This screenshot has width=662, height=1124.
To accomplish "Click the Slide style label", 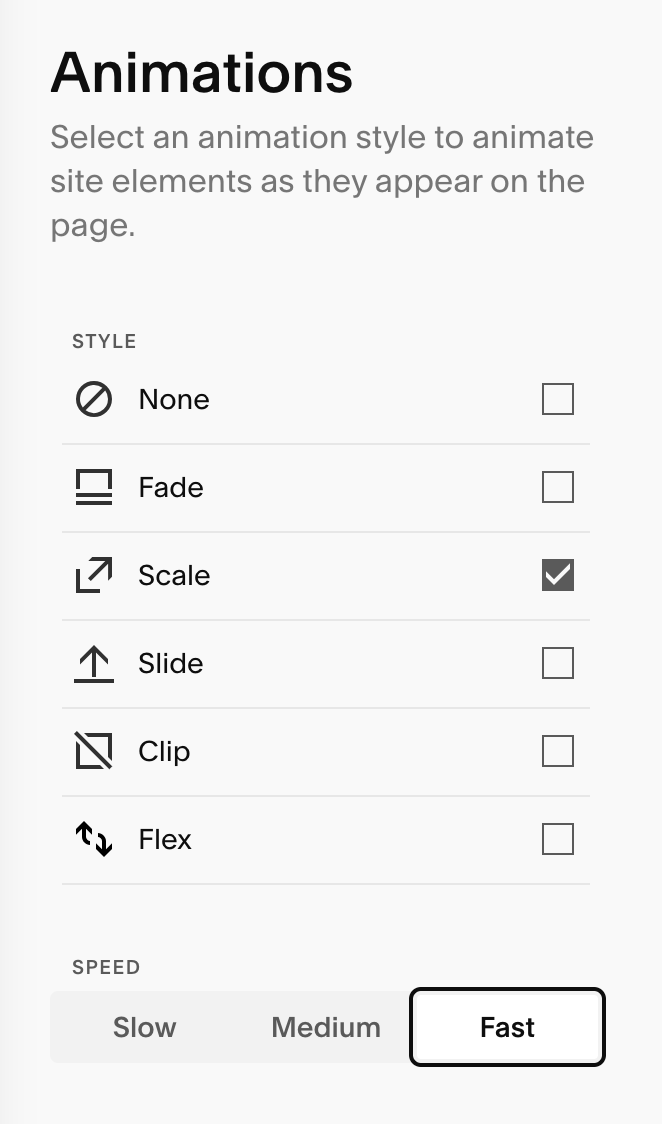I will (x=171, y=664).
